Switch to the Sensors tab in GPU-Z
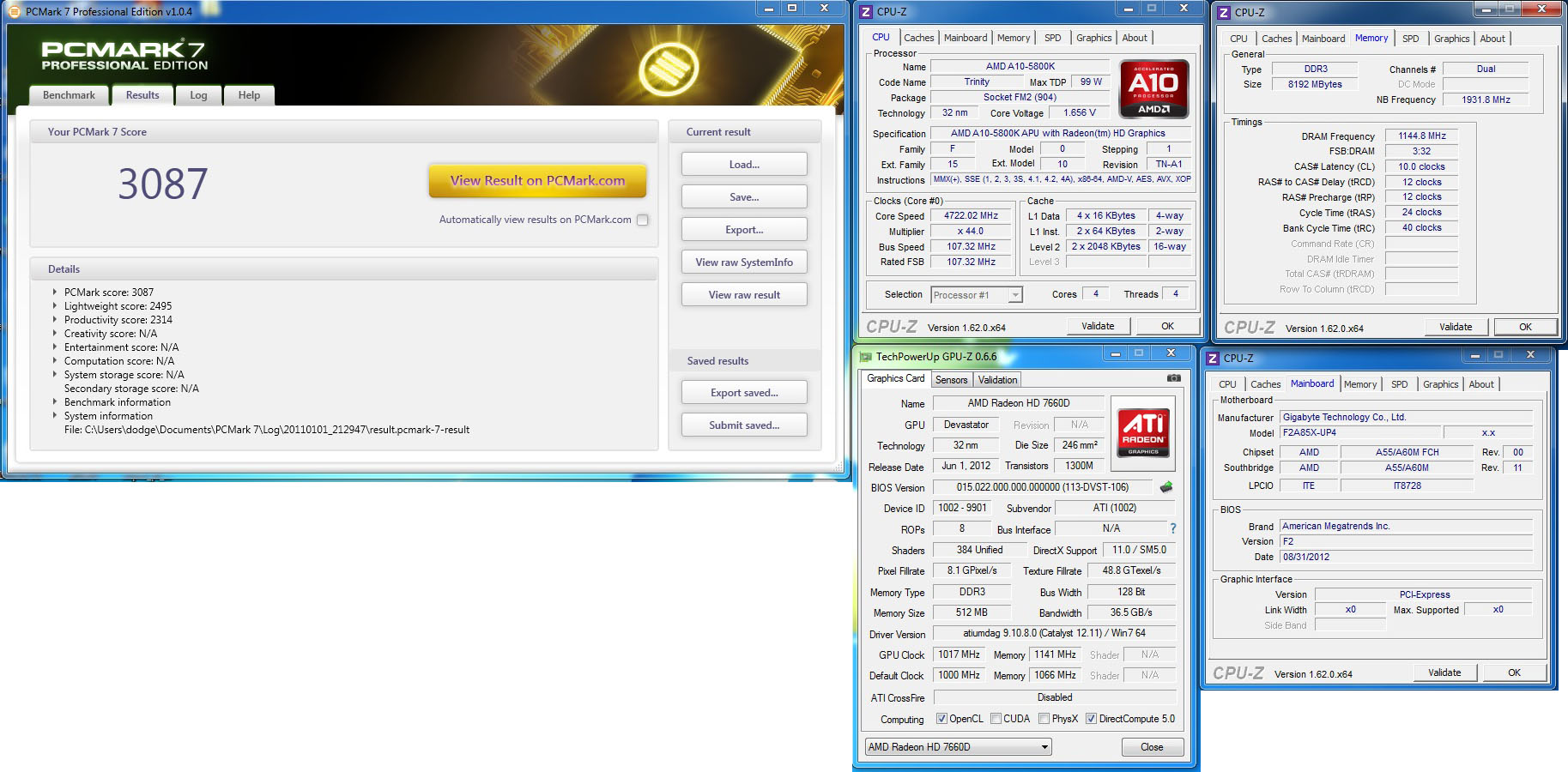Screen dimensions: 1568x772 pos(951,380)
